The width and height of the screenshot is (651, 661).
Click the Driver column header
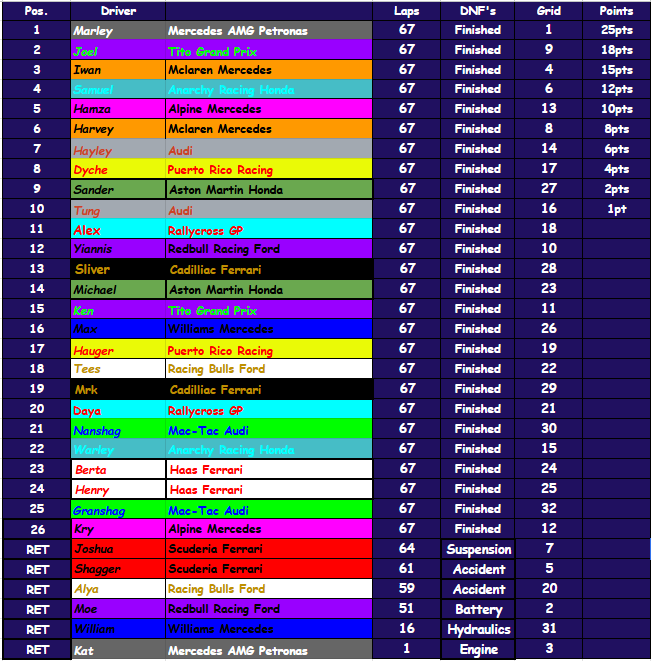point(118,11)
